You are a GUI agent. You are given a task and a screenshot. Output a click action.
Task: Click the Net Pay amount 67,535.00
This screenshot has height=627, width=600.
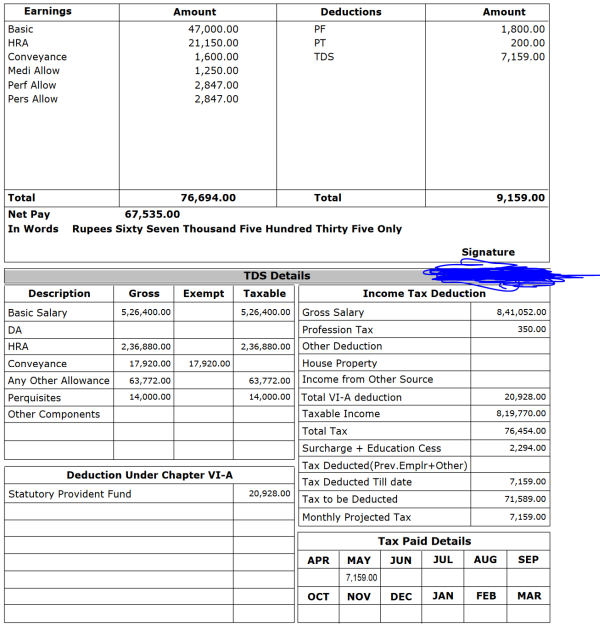click(152, 214)
